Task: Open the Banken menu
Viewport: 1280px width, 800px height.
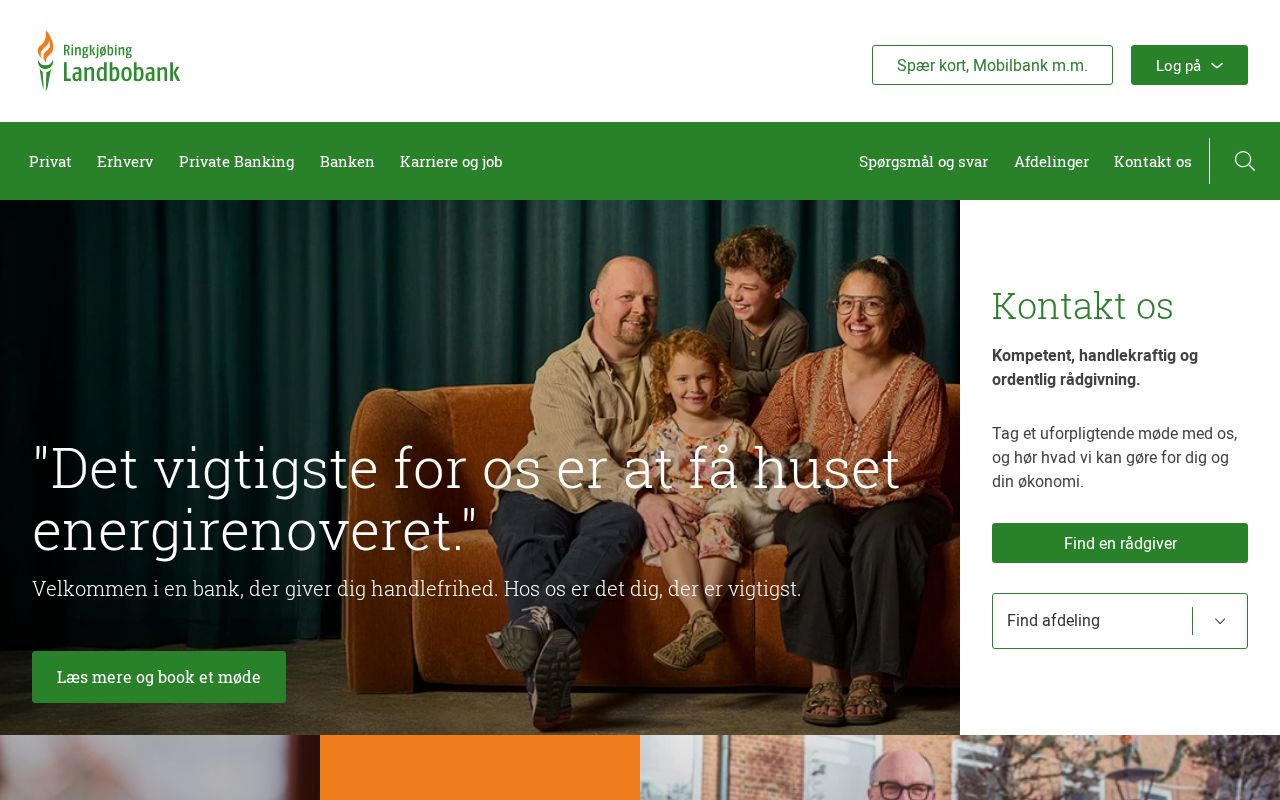Action: (x=347, y=161)
